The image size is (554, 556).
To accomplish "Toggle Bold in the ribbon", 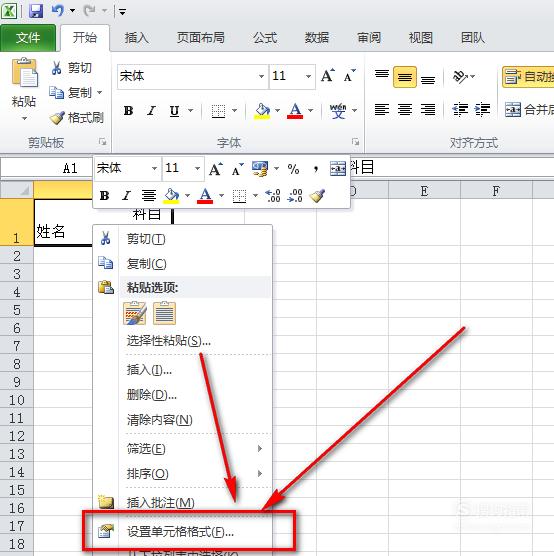I will 128,111.
